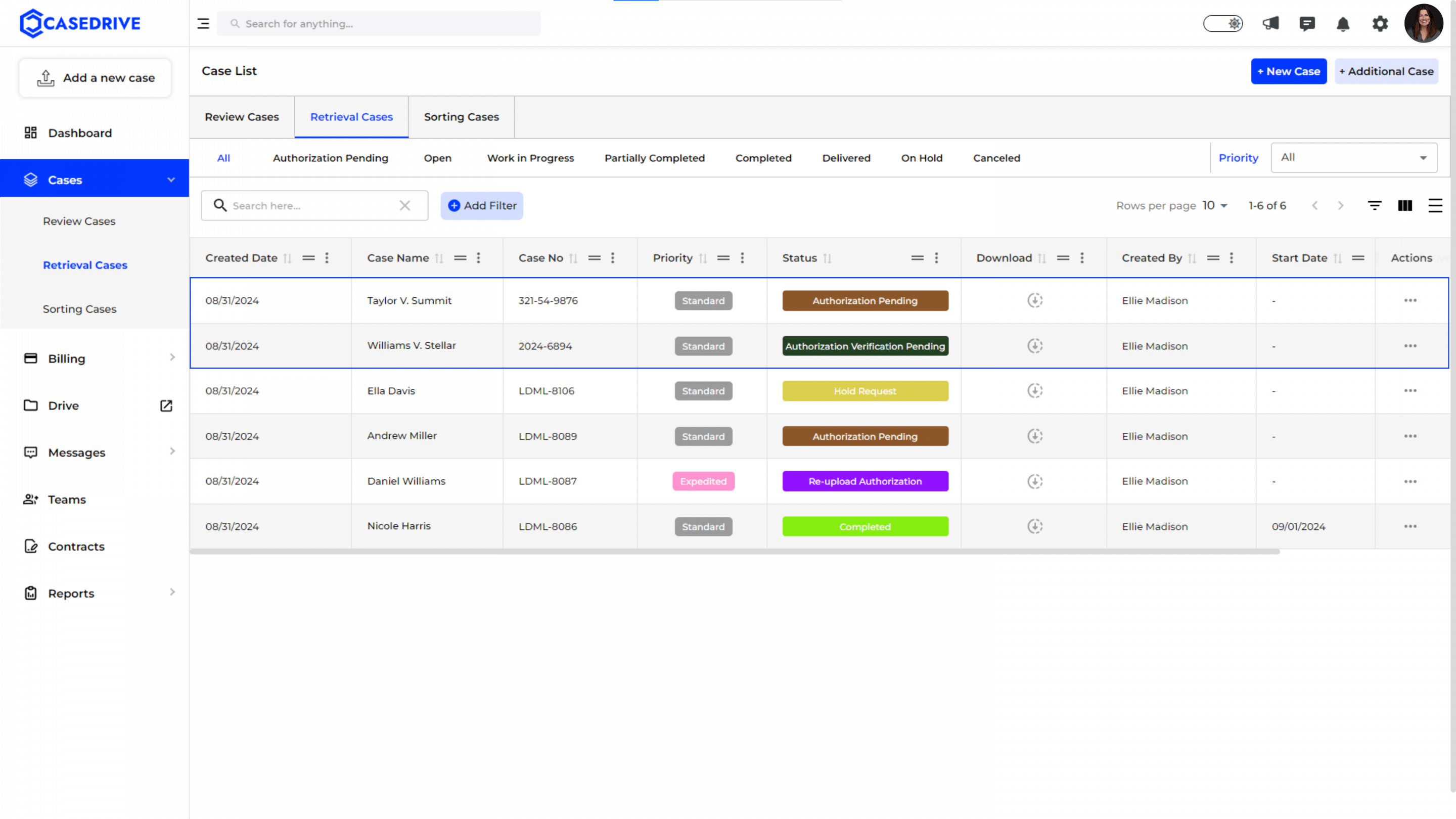This screenshot has height=819, width=1456.
Task: Filter by Partially Completed status
Action: [x=655, y=158]
